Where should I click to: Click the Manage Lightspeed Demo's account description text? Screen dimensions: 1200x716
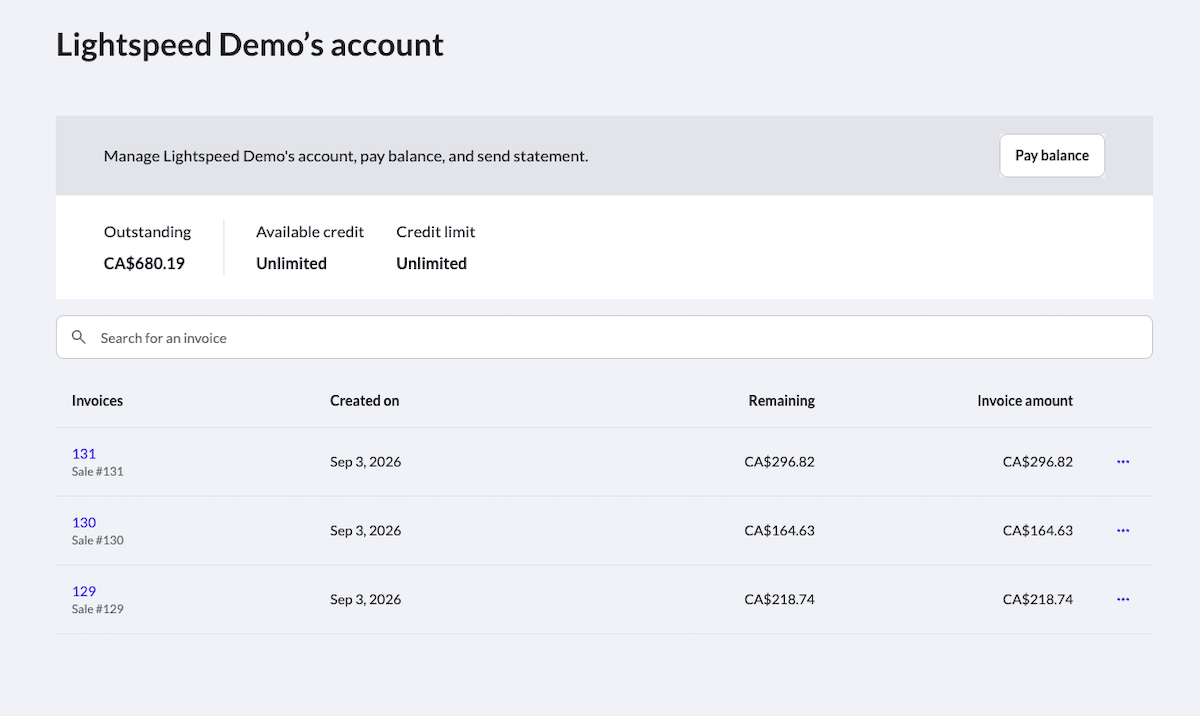[x=346, y=157]
